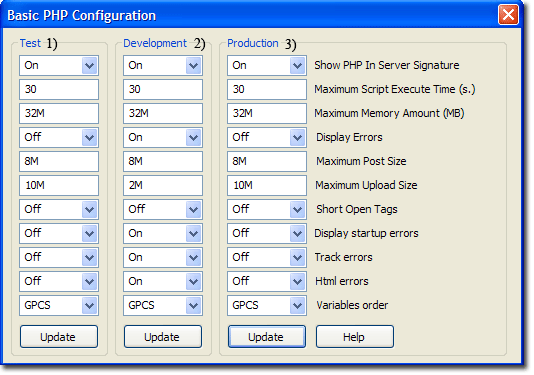Click the Variables order label
Screen dimensions: 534x375
click(x=352, y=305)
